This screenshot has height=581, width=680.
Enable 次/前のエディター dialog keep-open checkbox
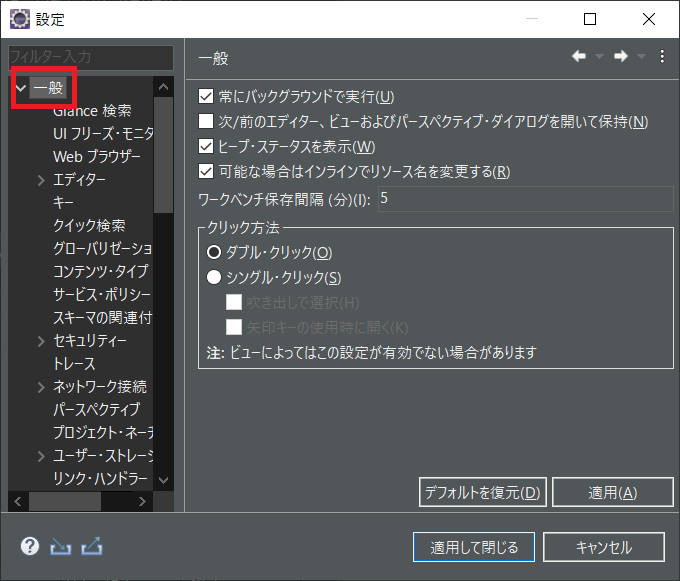206,121
